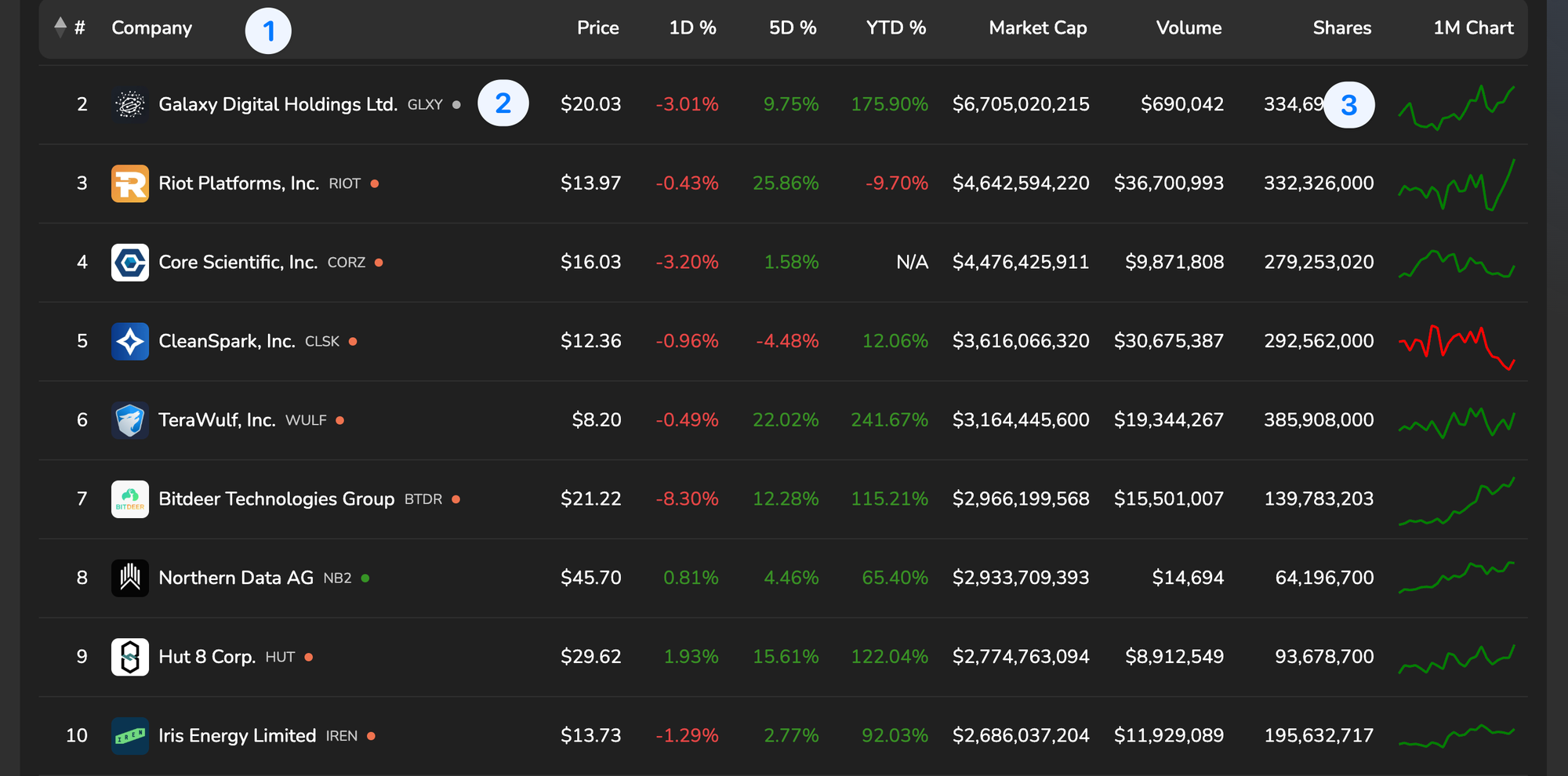1568x776 pixels.
Task: Click the CleanSpark red 1M chart
Action: [x=1457, y=346]
